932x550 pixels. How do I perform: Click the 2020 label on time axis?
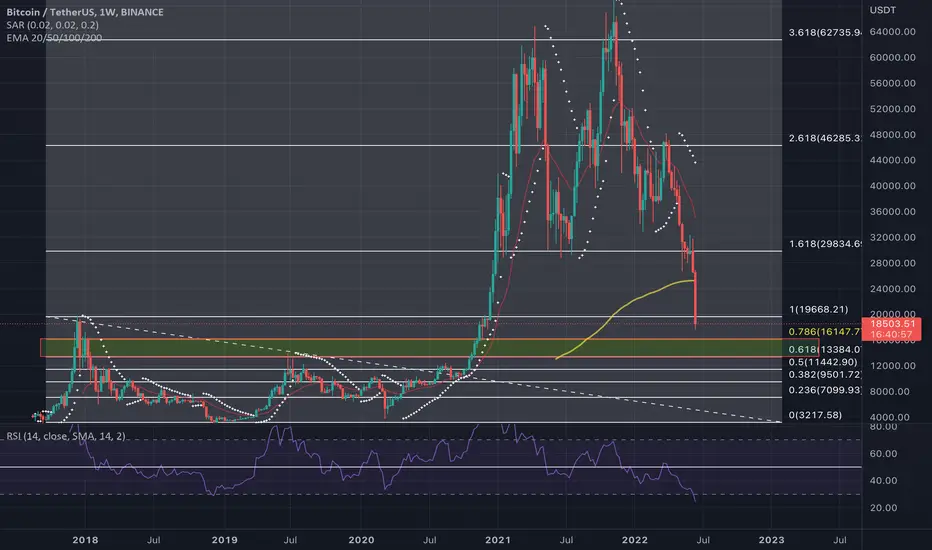pos(361,540)
